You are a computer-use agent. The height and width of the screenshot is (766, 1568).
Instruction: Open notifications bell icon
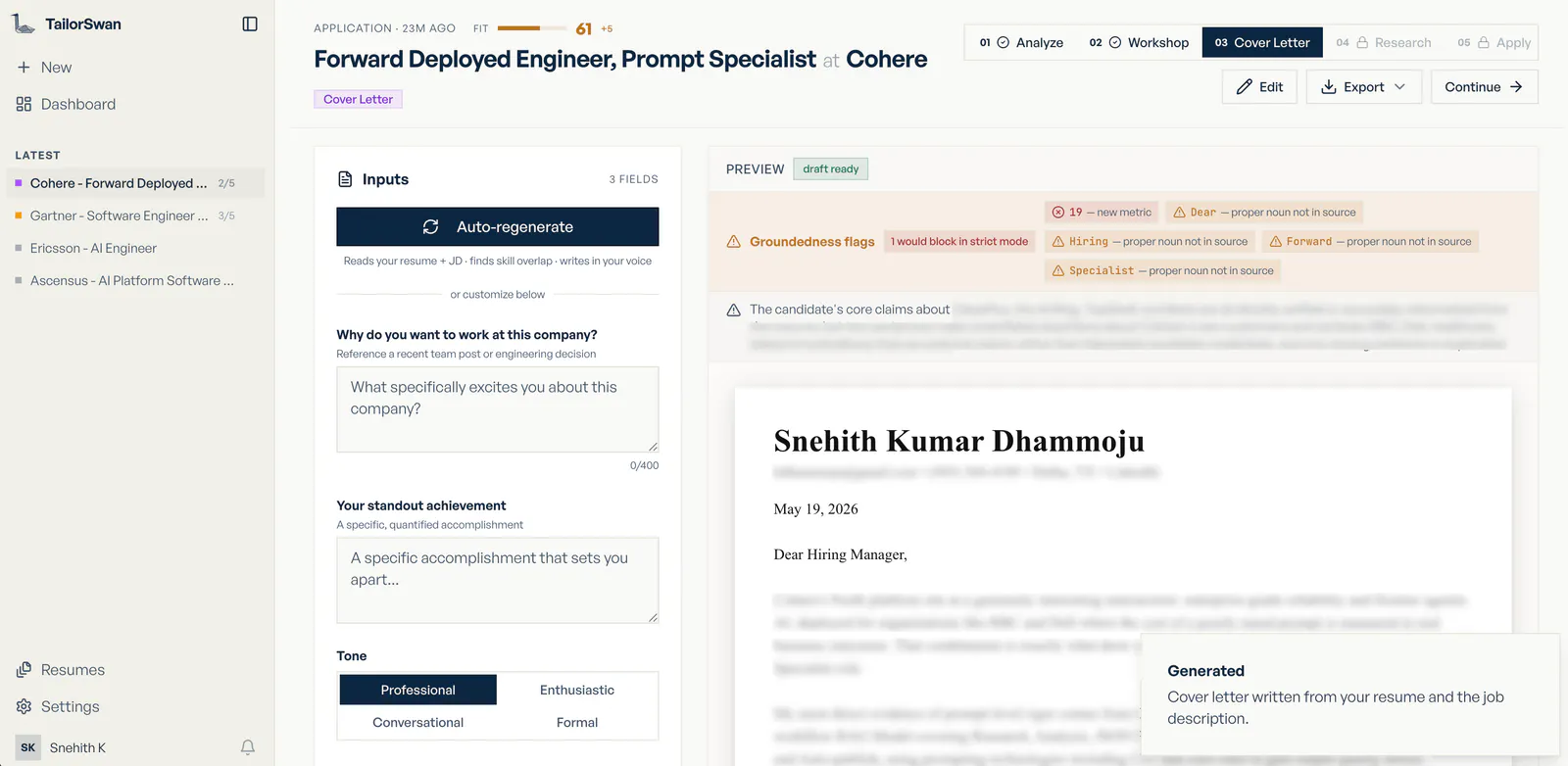[248, 747]
